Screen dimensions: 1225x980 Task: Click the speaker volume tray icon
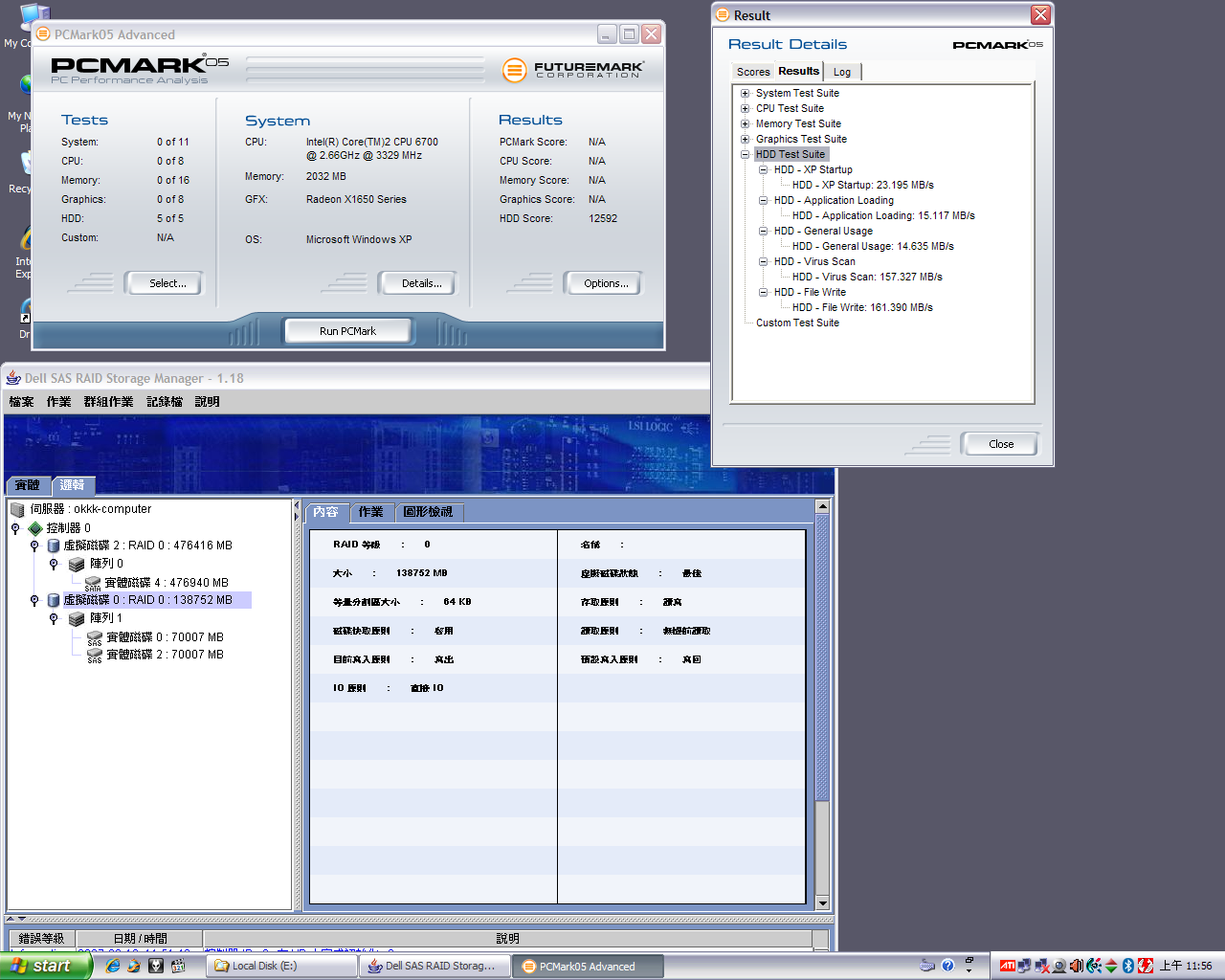tap(1076, 966)
